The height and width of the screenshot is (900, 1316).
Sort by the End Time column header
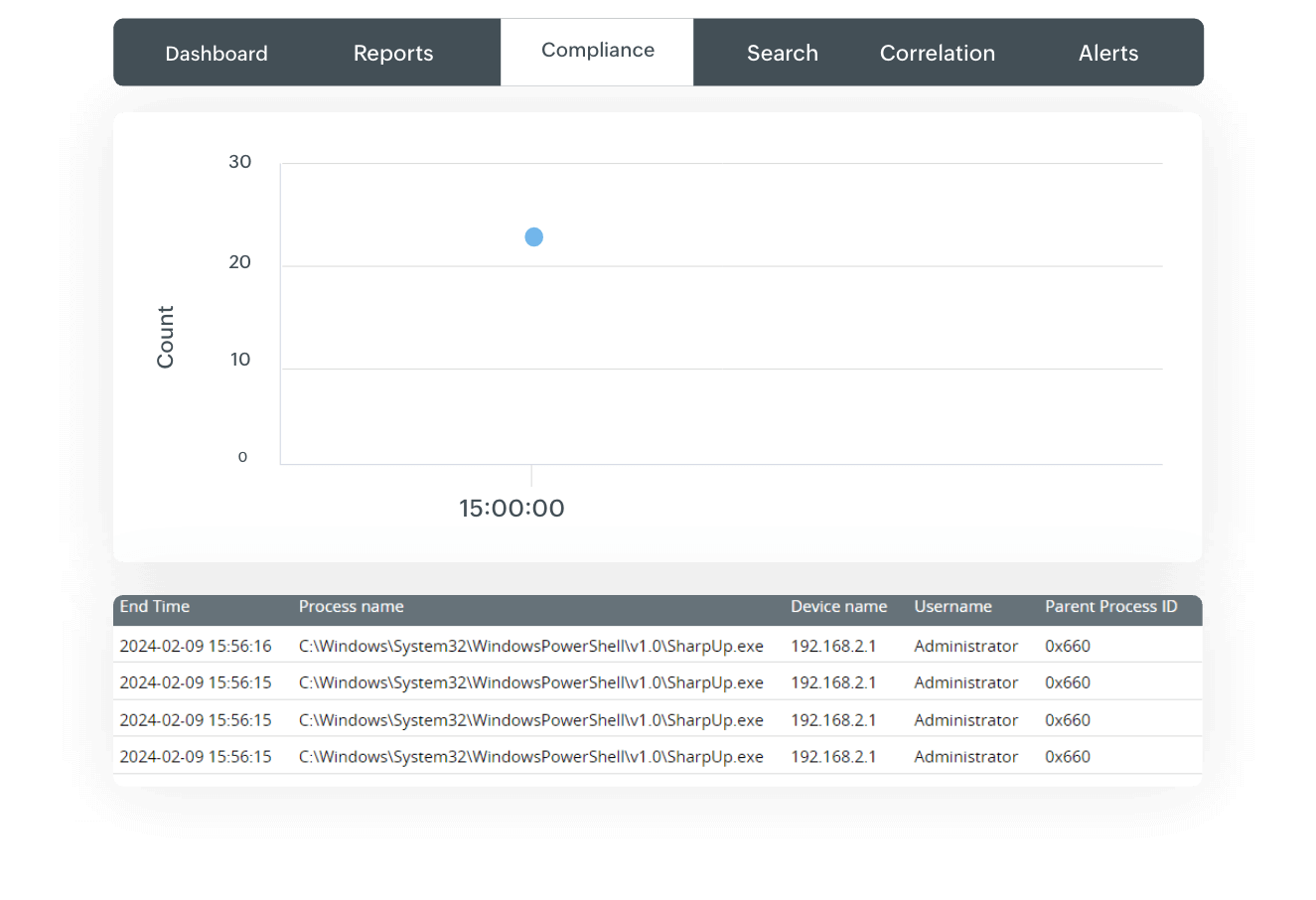(x=154, y=606)
